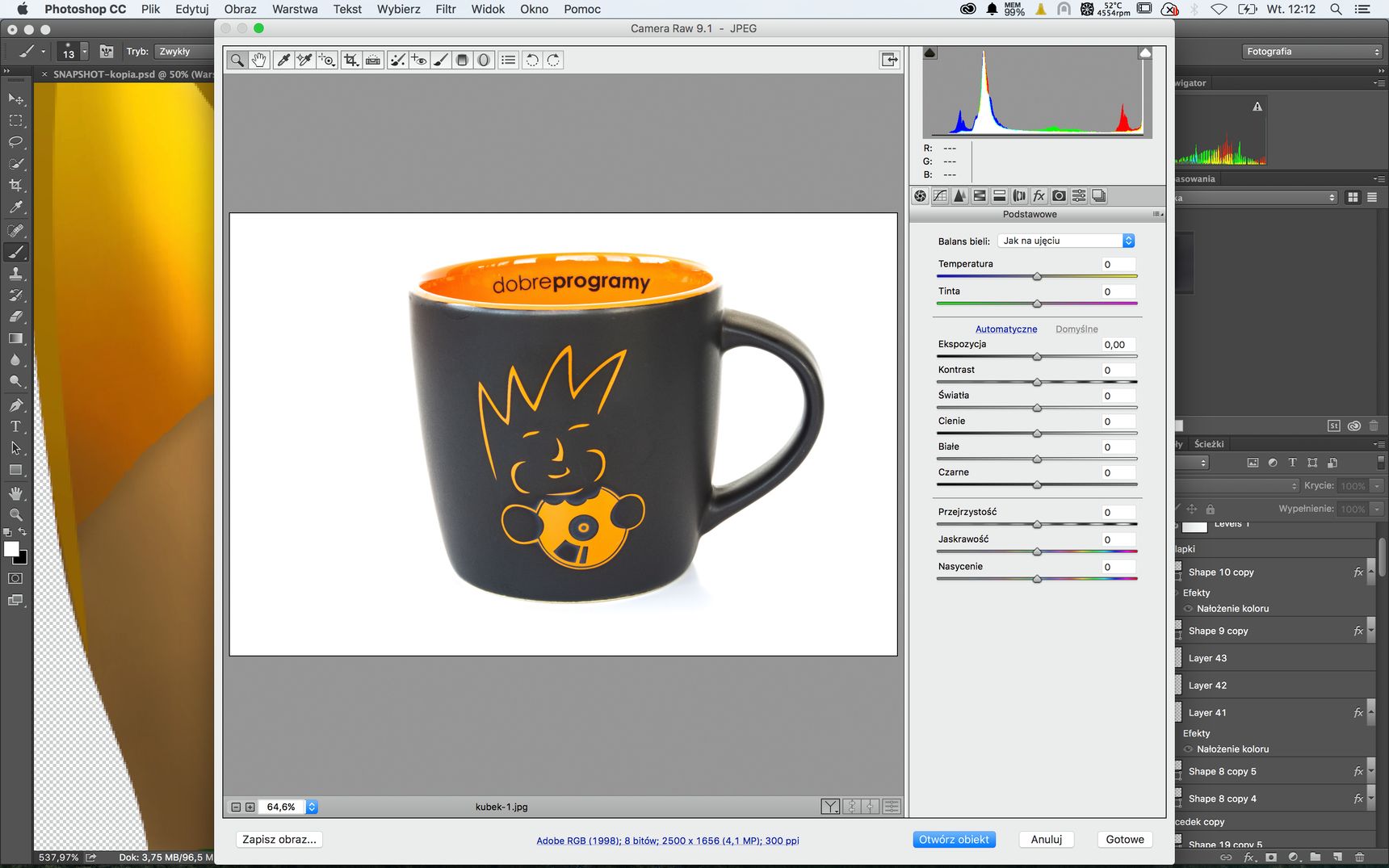Toggle full screen mode in Camera Raw

[x=889, y=60]
